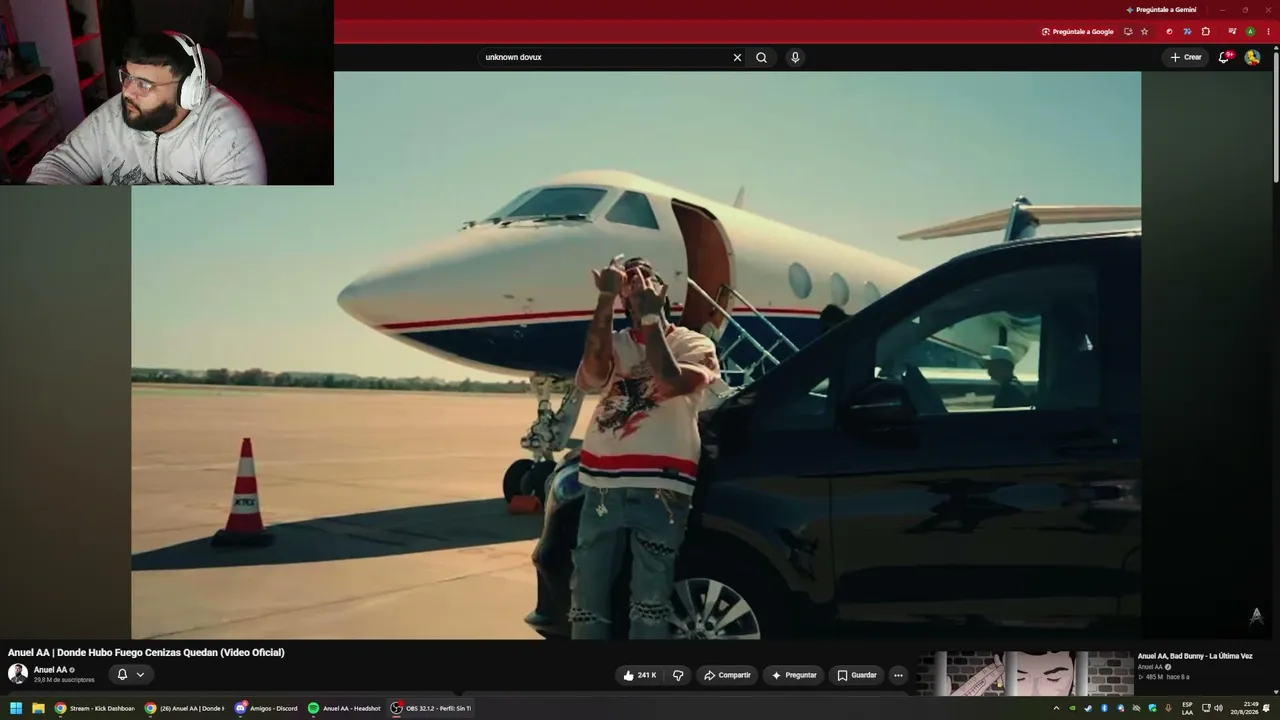This screenshot has height=720, width=1280.
Task: Click the Preguntar button below the video
Action: [794, 675]
